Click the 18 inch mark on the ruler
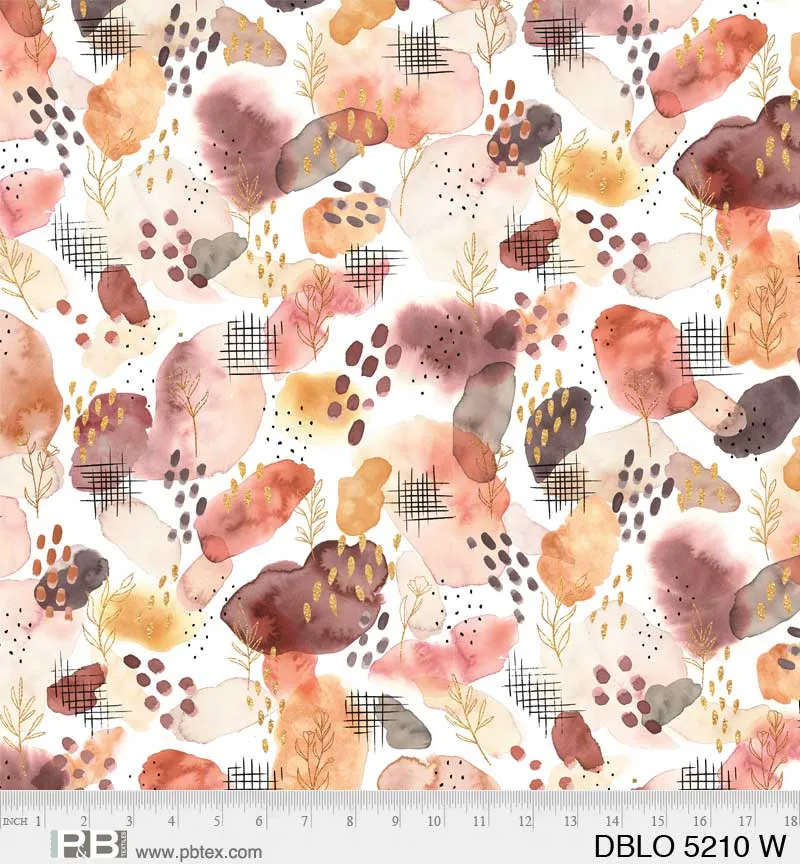Screen dimensions: 800x864 (x=789, y=821)
